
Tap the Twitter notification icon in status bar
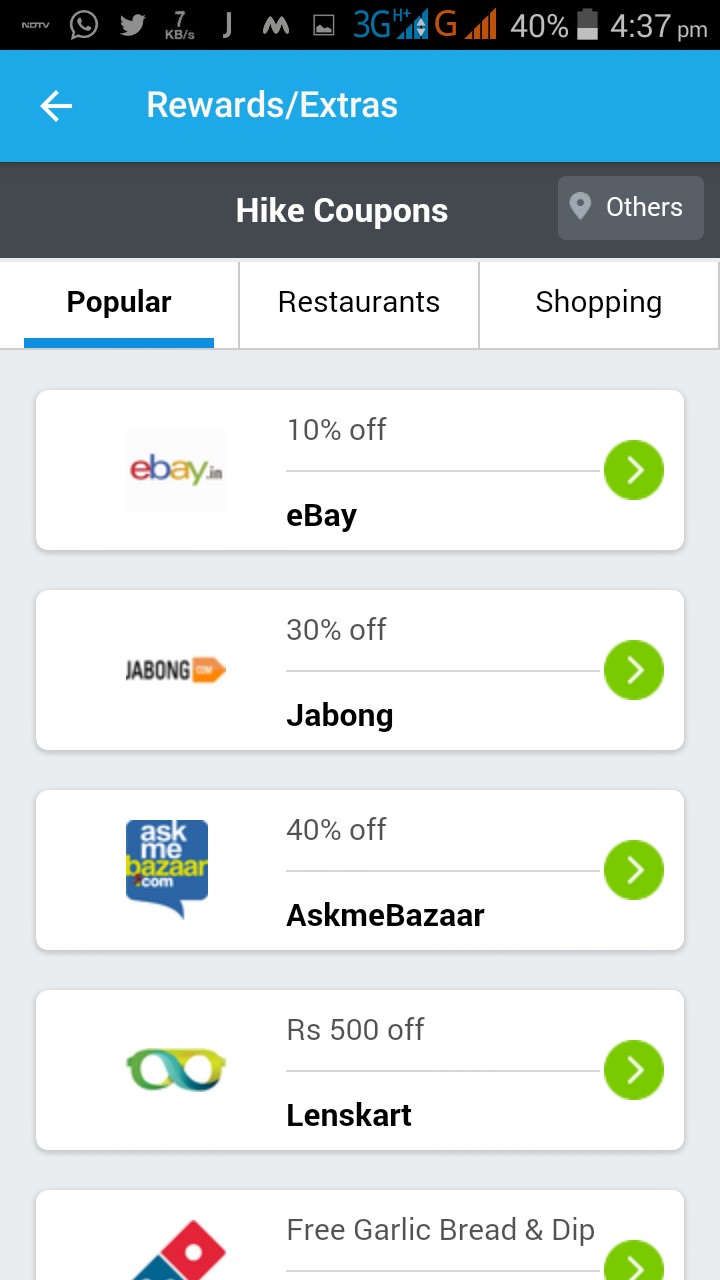[132, 25]
